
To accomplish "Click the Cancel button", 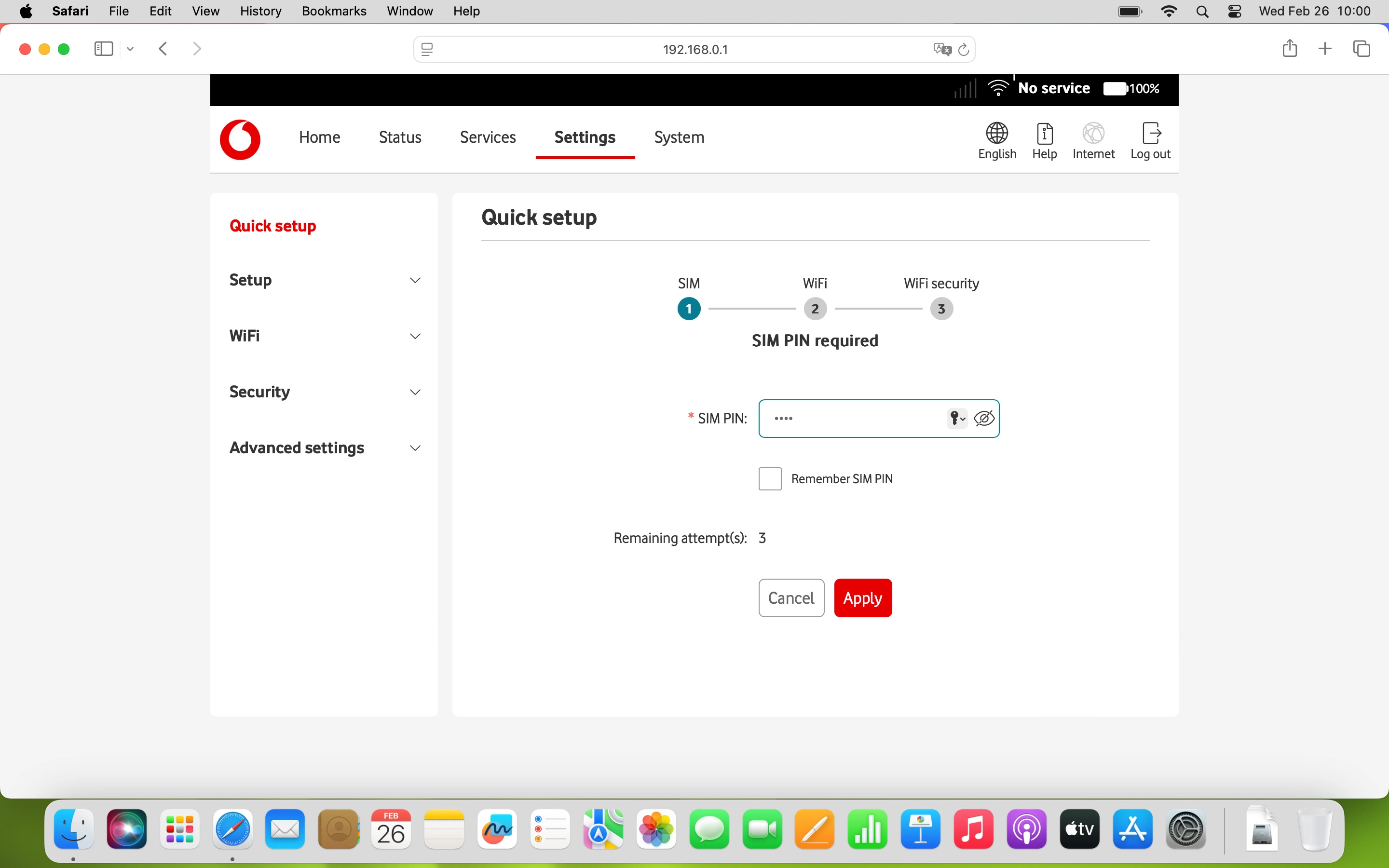I will [x=791, y=597].
